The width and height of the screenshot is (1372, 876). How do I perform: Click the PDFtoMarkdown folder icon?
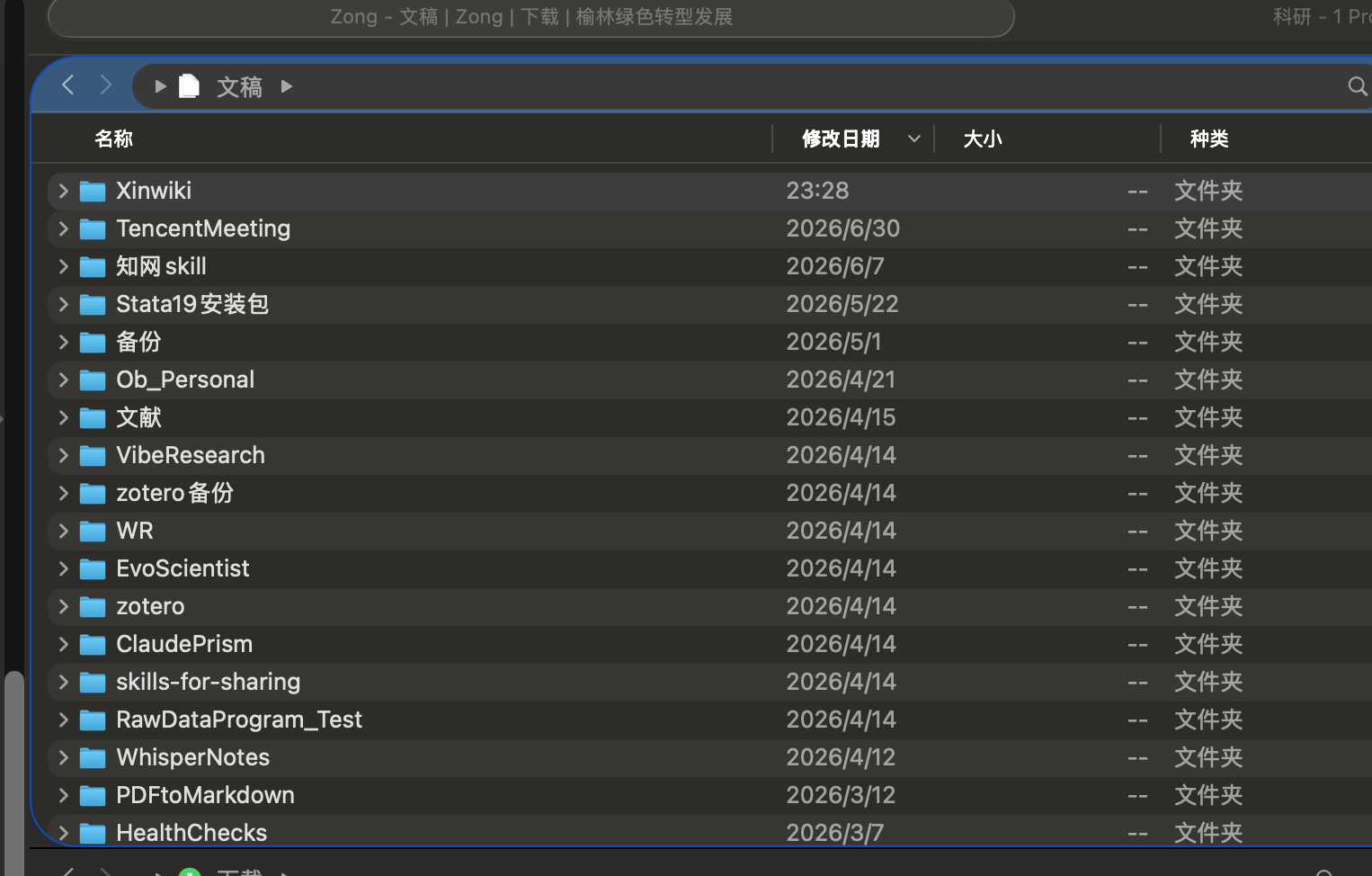point(93,795)
